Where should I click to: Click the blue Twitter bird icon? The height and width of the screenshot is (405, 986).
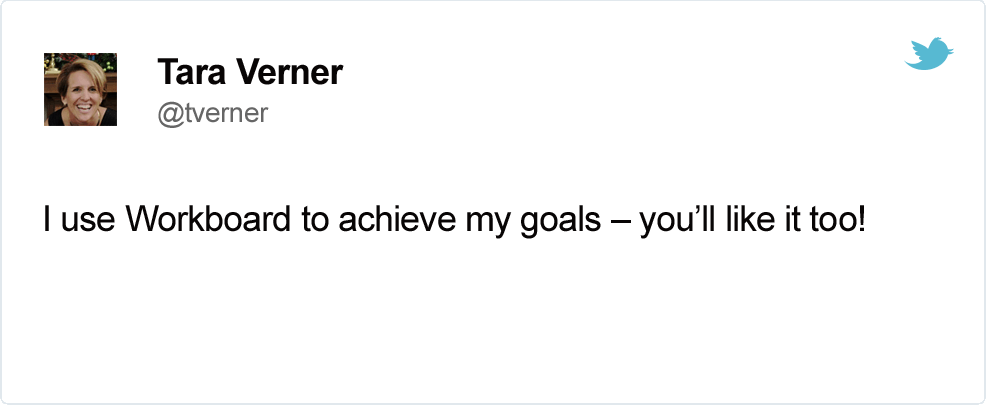pos(929,53)
